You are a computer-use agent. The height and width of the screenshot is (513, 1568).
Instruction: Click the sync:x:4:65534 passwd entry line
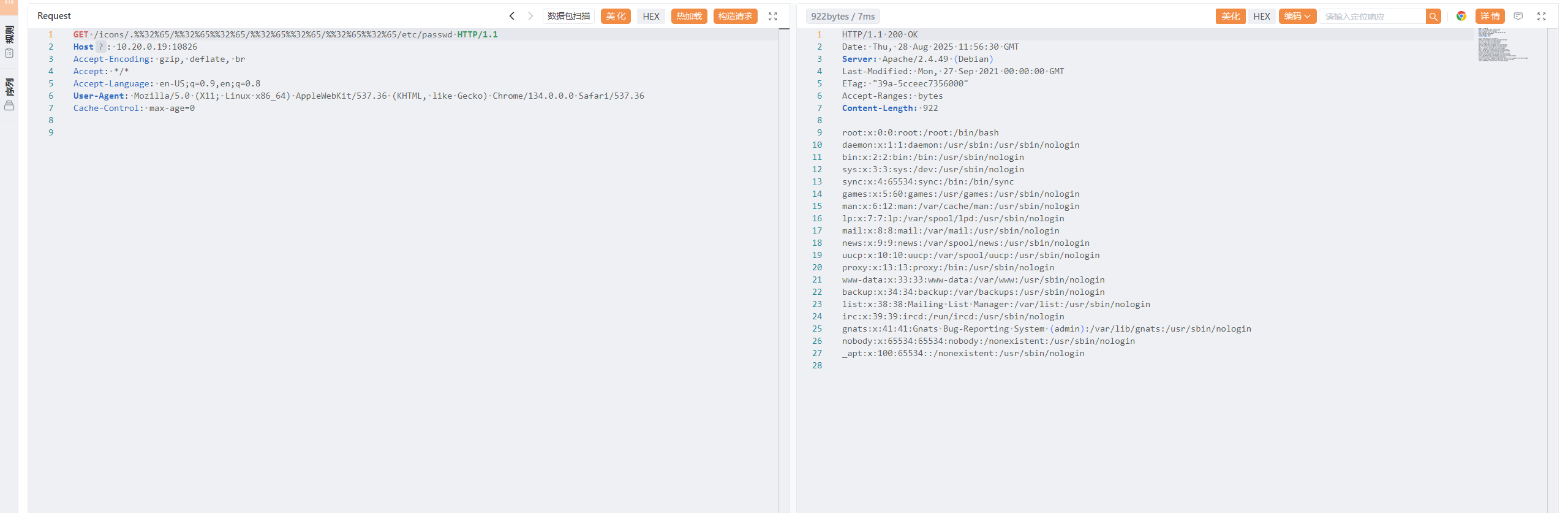coord(928,181)
